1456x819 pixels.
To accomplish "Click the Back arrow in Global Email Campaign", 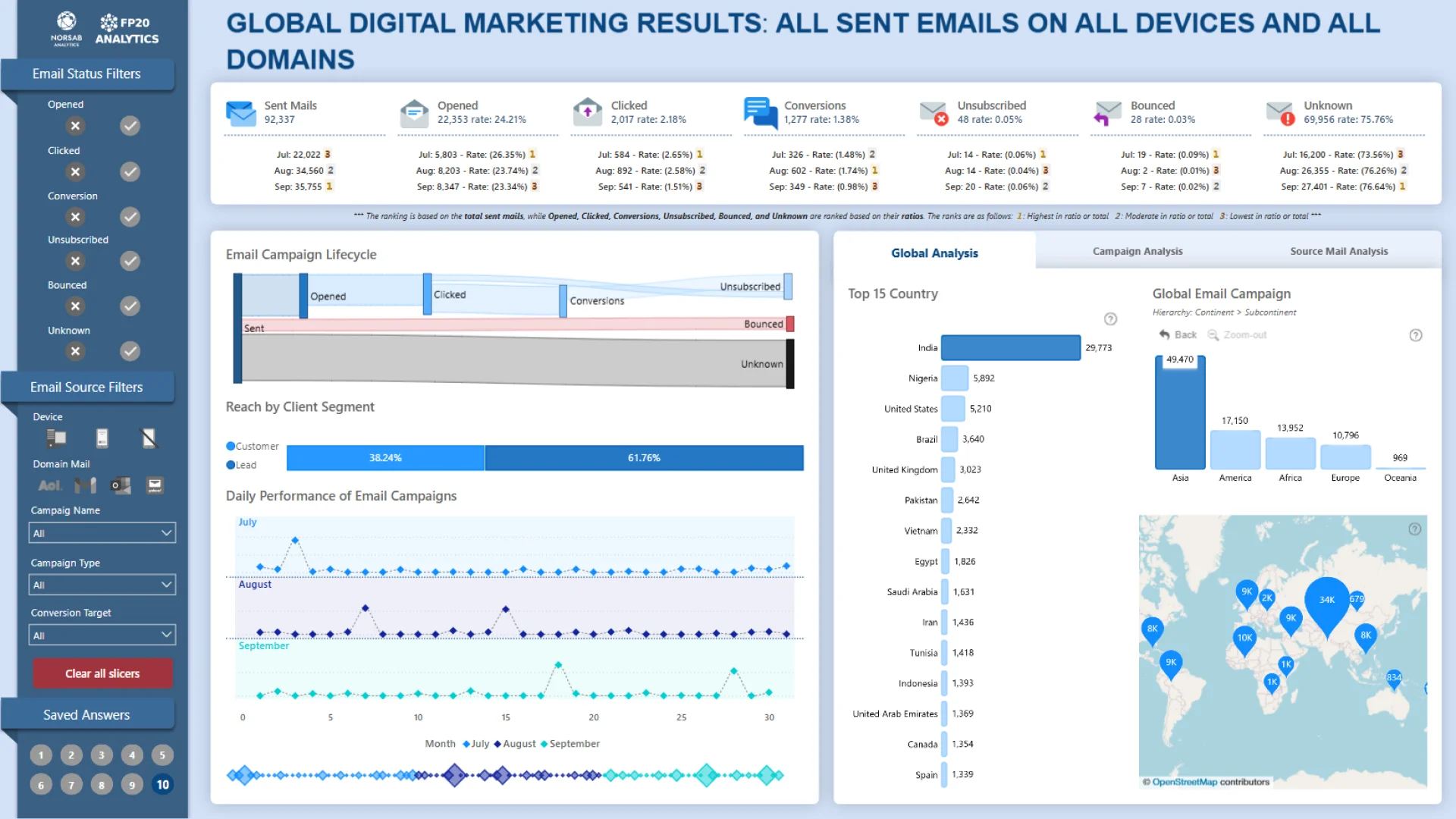I will tap(1177, 334).
